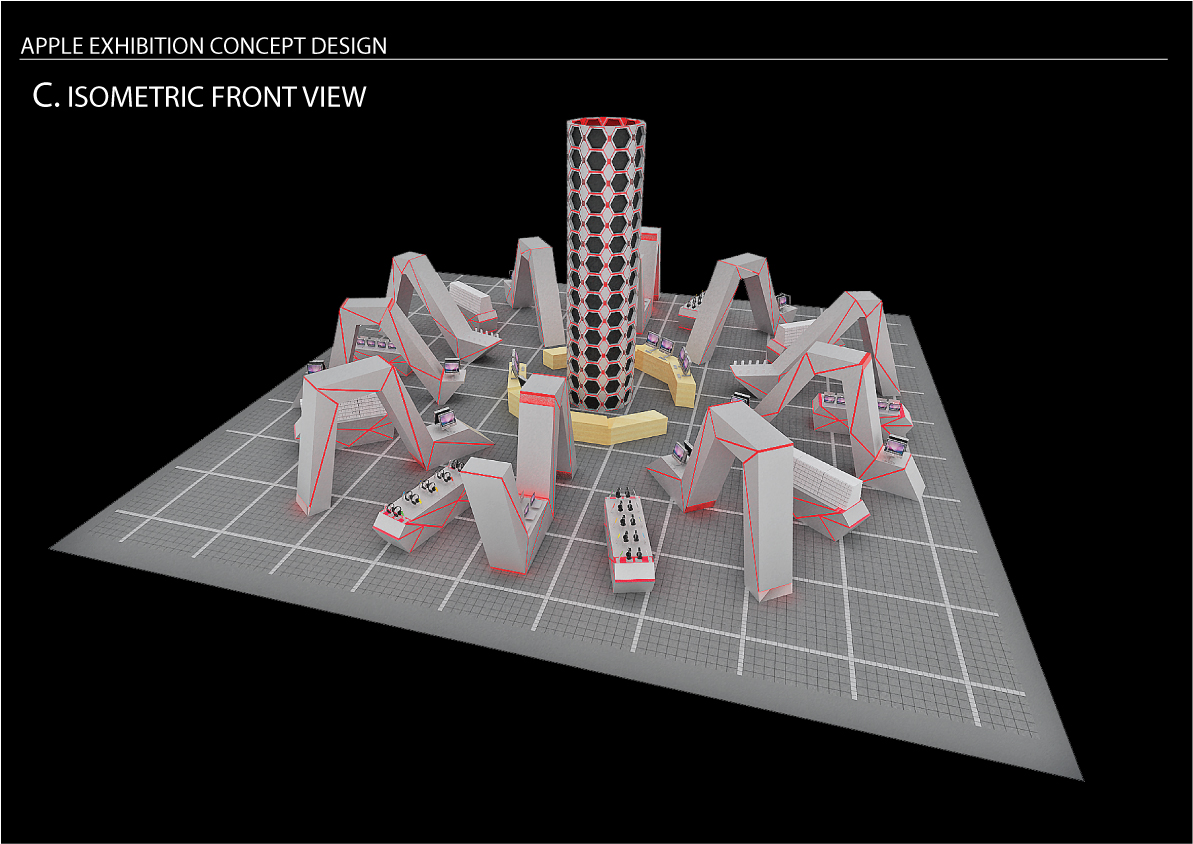
Task: Select the "C. ISOMETRIC FRONT VIEW" heading
Action: point(200,97)
